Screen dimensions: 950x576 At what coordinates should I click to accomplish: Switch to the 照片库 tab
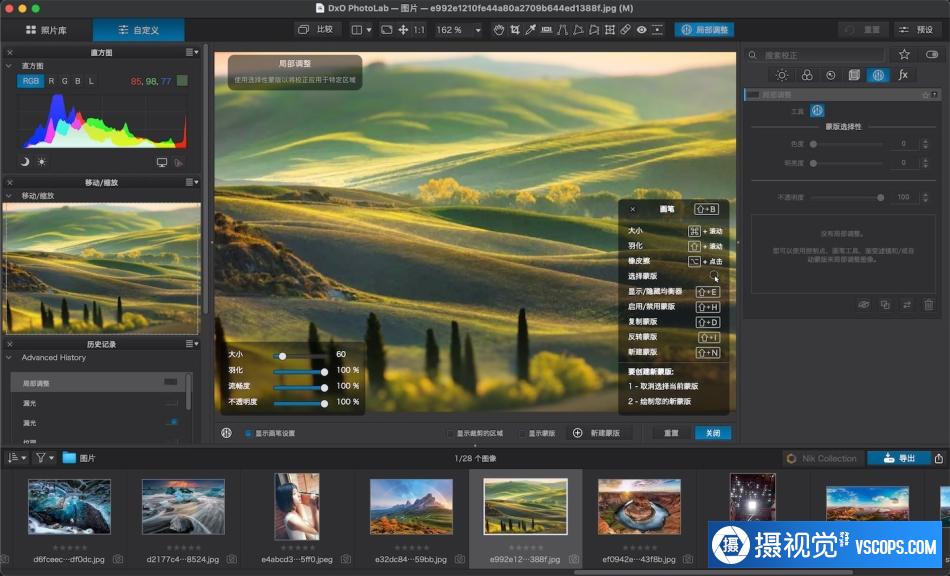pos(47,30)
